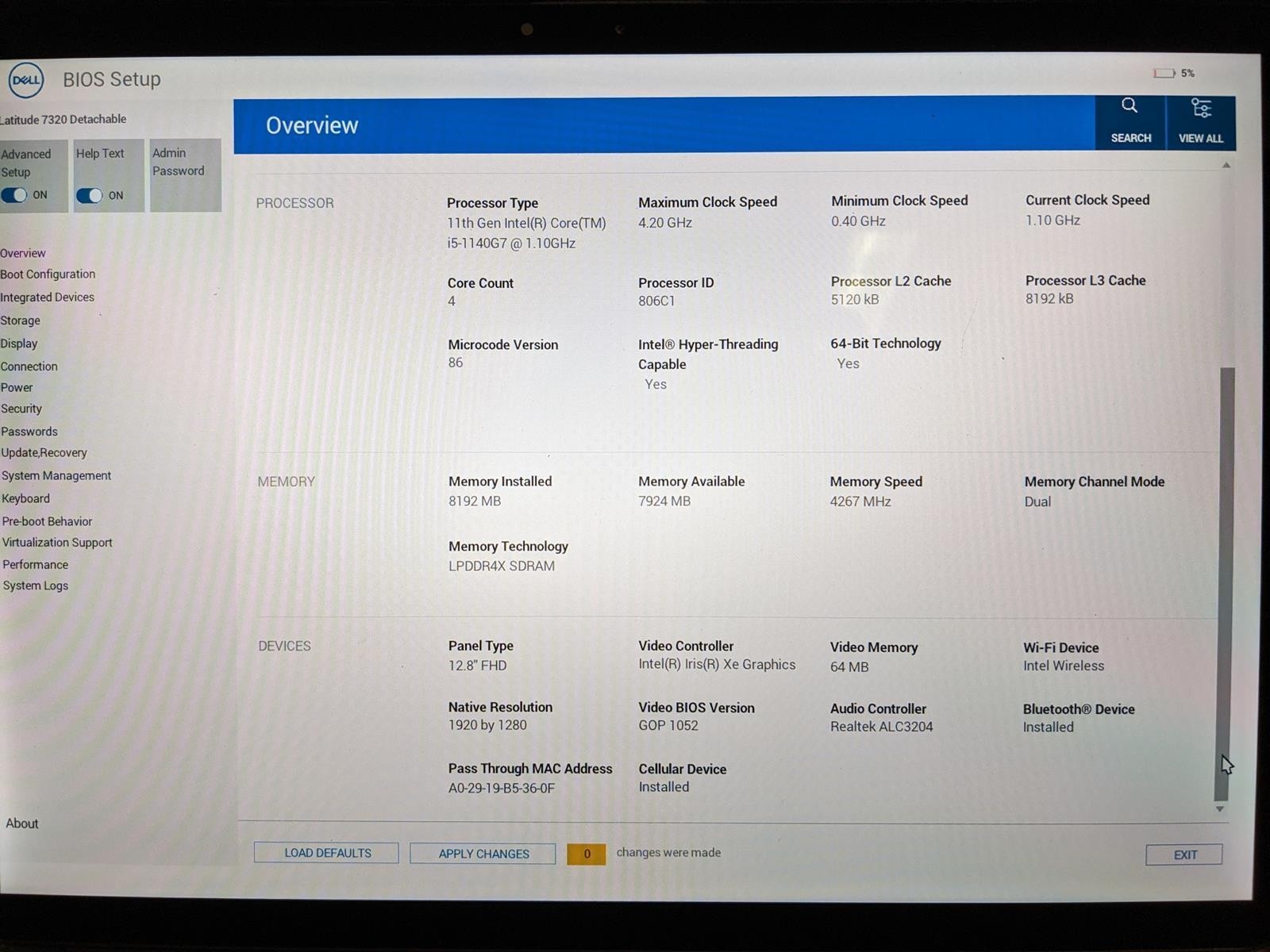Click the Bluetooth Device label
The height and width of the screenshot is (952, 1270).
[x=1079, y=709]
